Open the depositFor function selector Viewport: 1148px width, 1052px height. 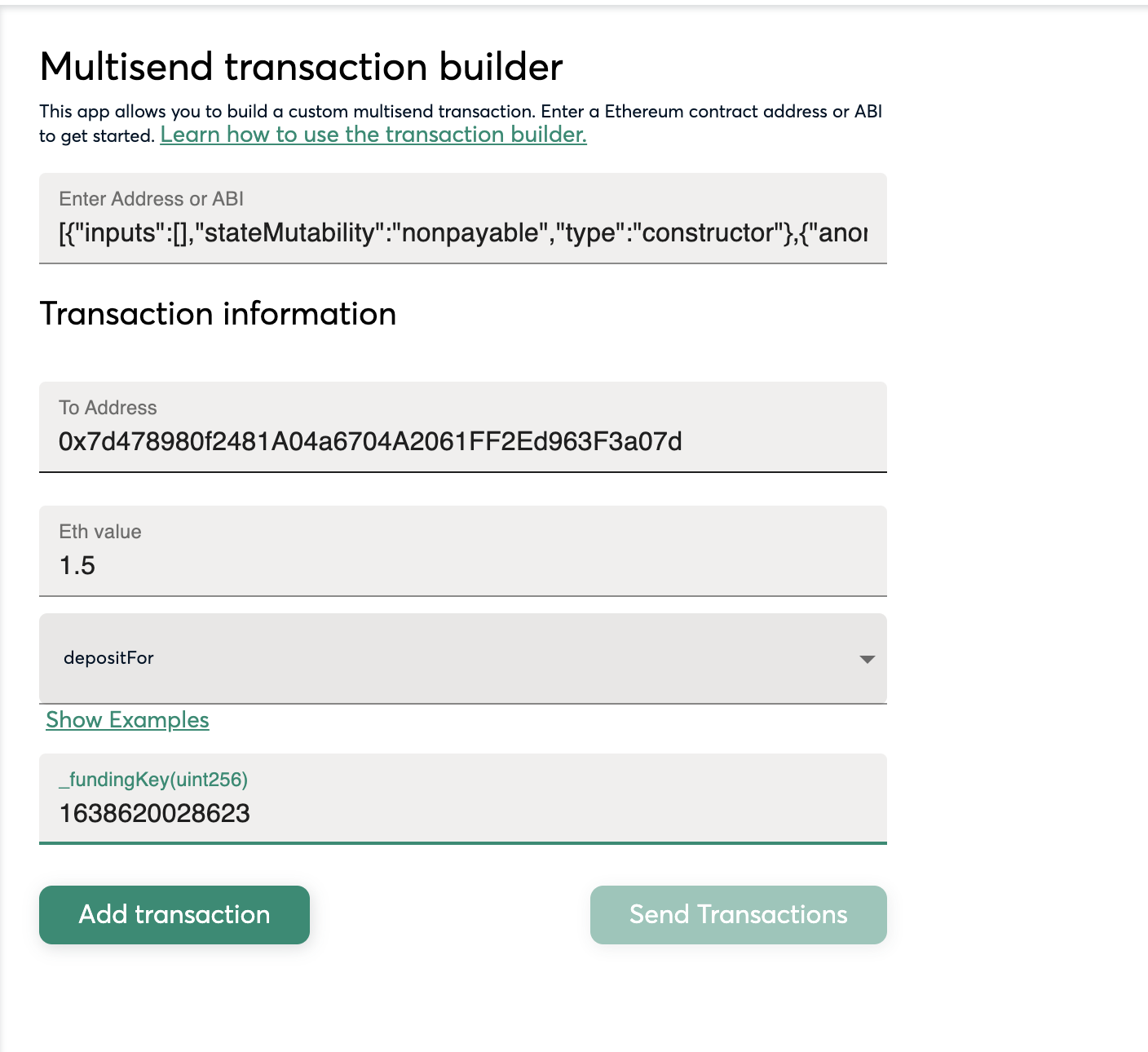tap(462, 658)
